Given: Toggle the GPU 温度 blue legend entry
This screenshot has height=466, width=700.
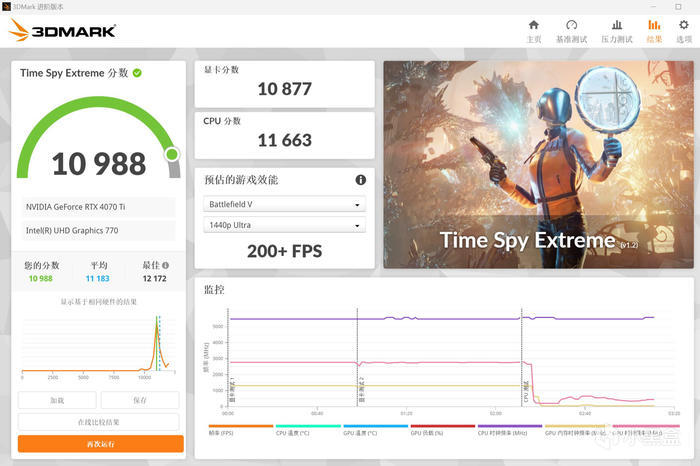Looking at the screenshot, I should tap(375, 430).
